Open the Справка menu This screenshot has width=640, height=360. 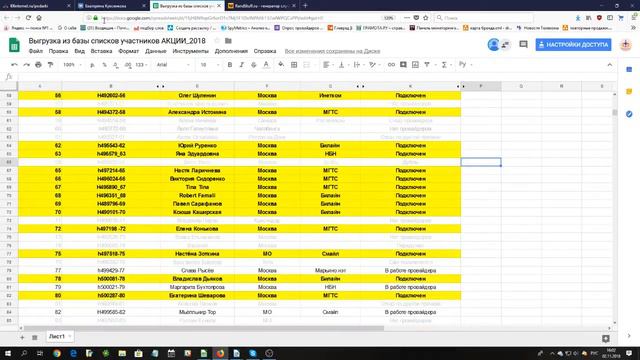click(265, 51)
